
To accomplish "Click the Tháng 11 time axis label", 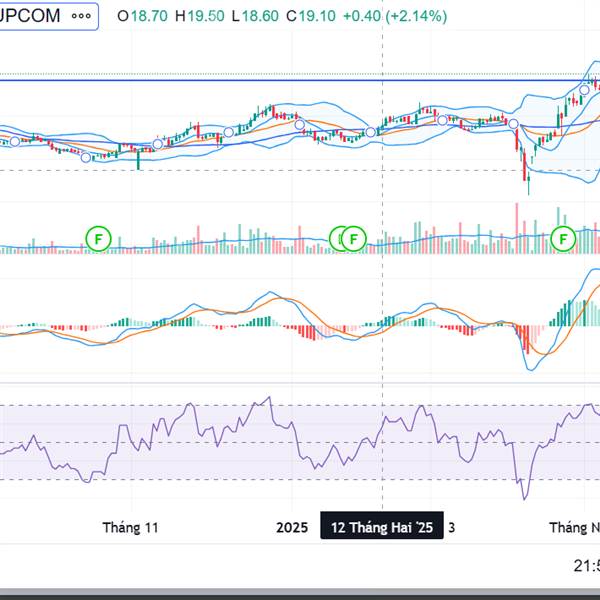I will 130,527.
